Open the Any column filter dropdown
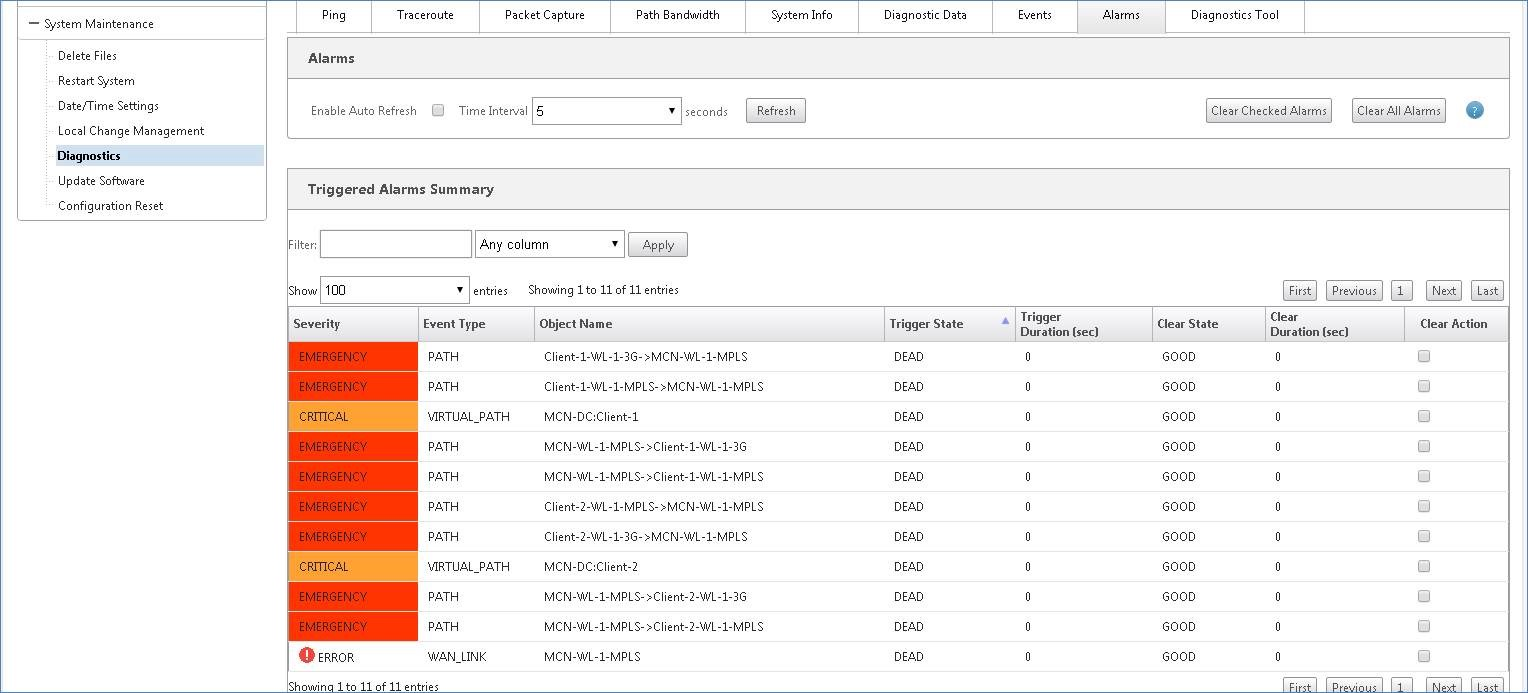 click(550, 244)
